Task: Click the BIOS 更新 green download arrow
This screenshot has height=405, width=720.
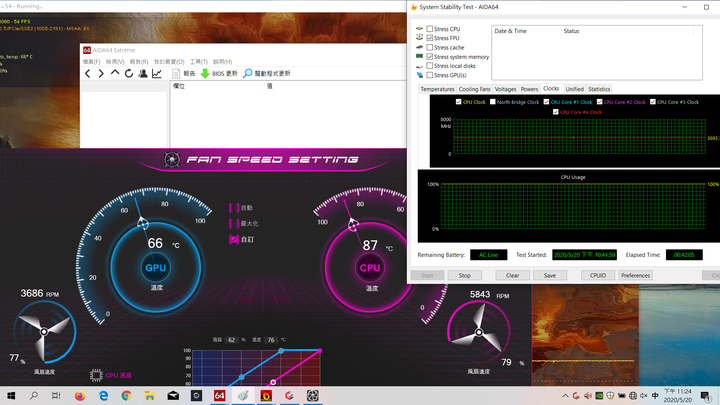Action: coord(205,73)
